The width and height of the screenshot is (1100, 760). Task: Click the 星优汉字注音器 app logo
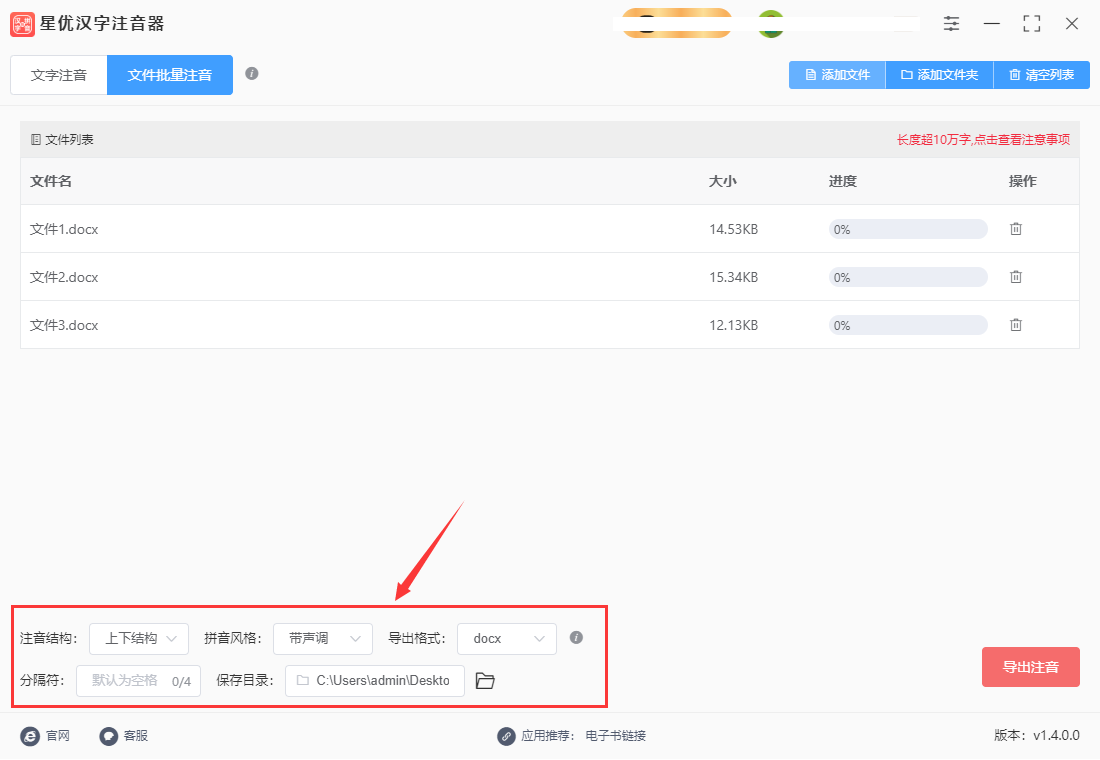click(x=22, y=24)
